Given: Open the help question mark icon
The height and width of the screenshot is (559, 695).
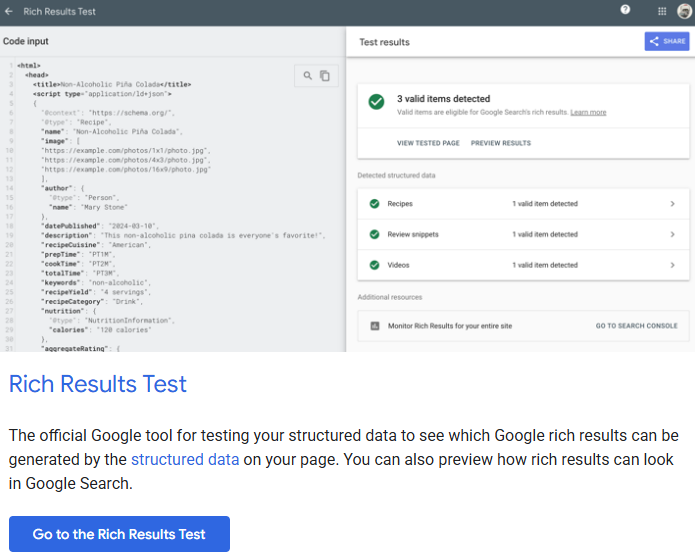Looking at the screenshot, I should click(x=626, y=10).
